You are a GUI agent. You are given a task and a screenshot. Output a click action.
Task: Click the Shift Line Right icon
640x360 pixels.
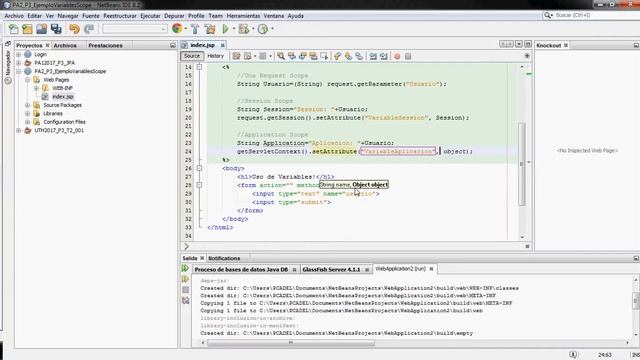(384, 56)
